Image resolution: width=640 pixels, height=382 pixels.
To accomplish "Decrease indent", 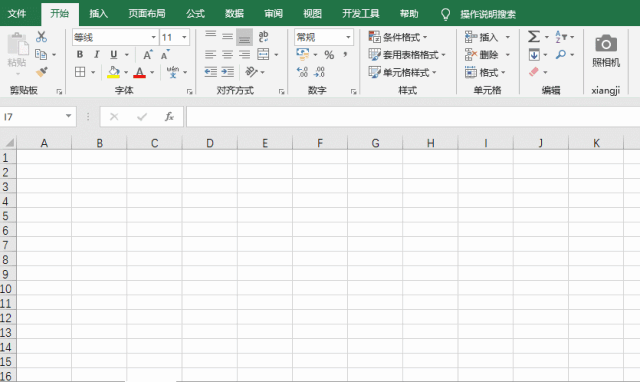I will point(211,72).
